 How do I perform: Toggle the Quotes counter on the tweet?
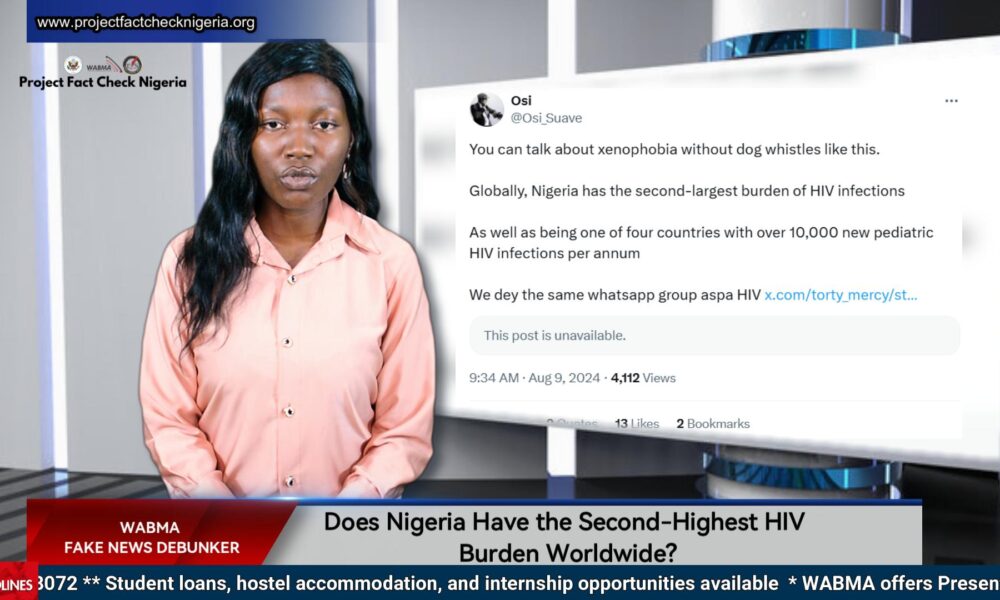pyautogui.click(x=572, y=422)
